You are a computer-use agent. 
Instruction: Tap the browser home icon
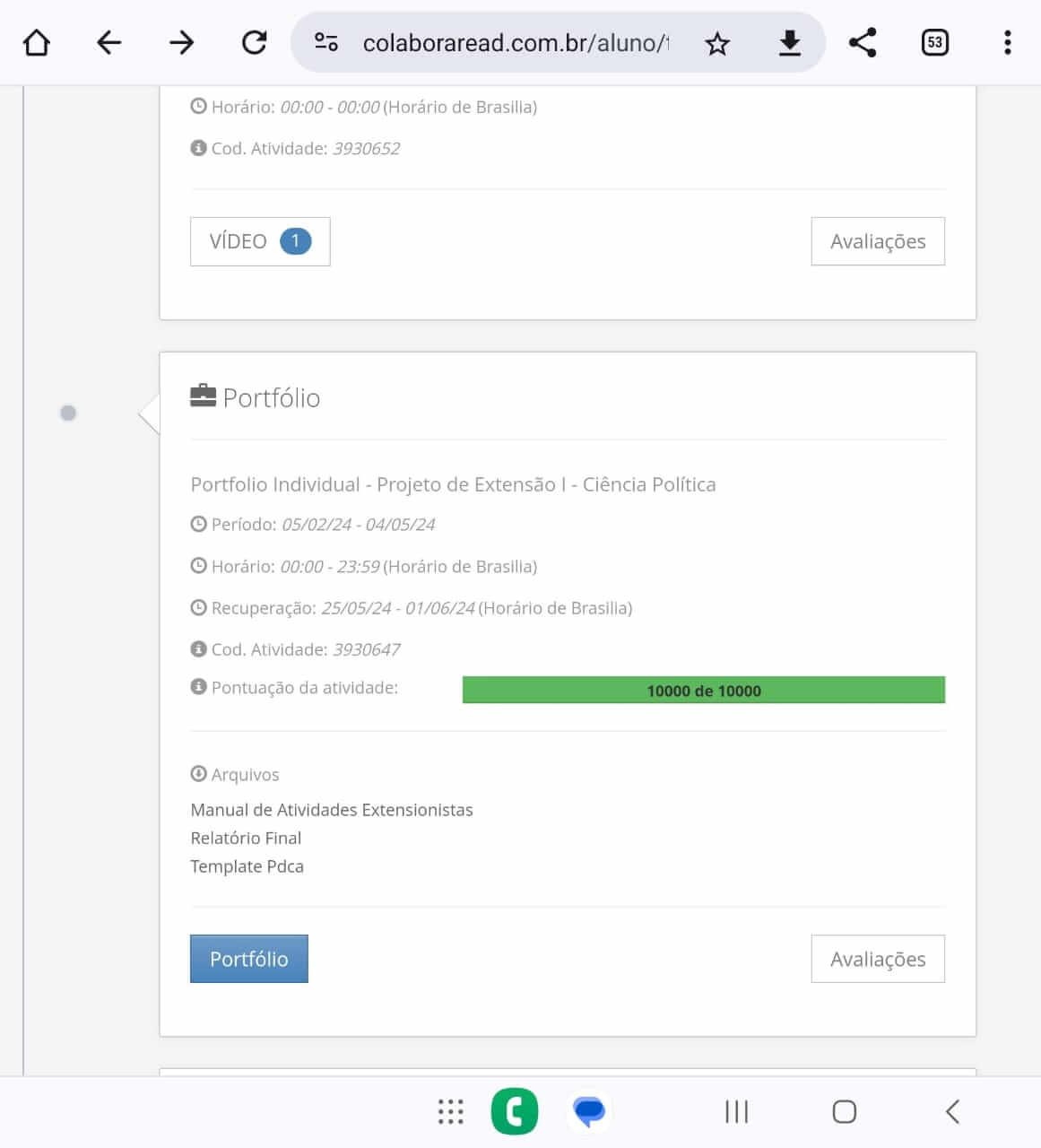(37, 42)
